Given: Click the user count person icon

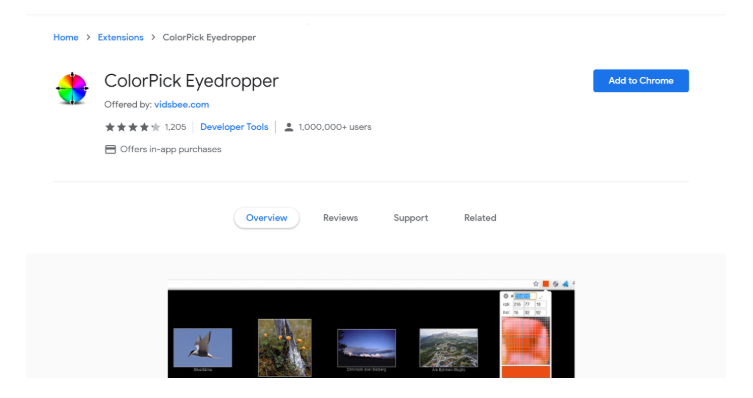Looking at the screenshot, I should click(x=289, y=127).
